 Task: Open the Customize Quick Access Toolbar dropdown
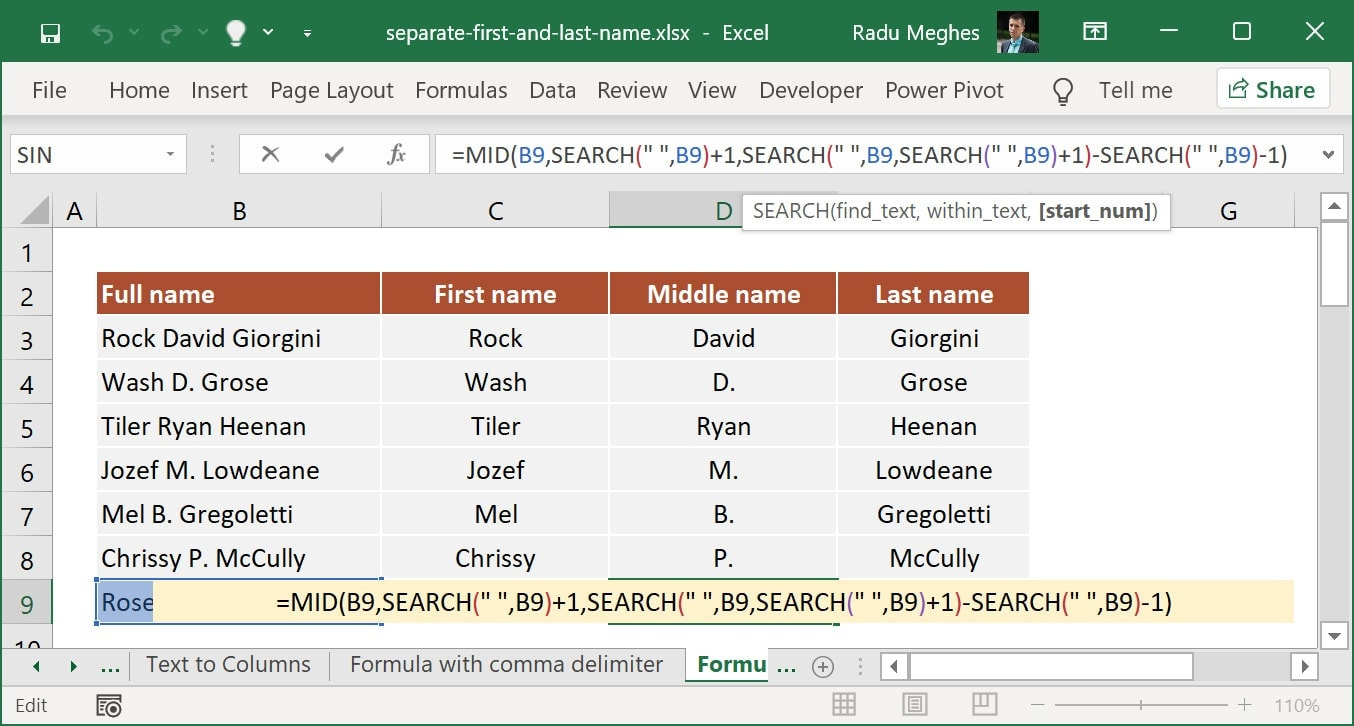(307, 32)
